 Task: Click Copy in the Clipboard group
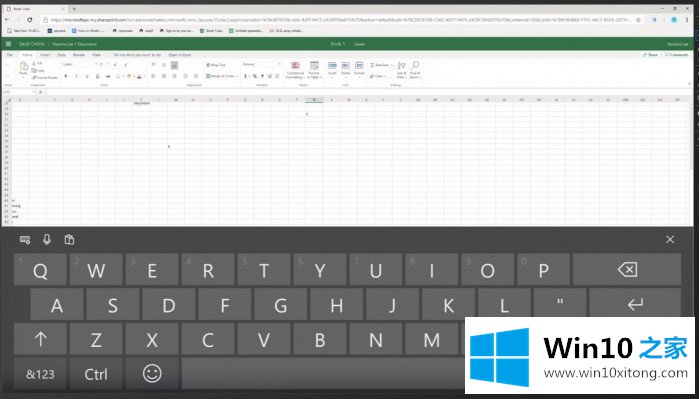coord(38,71)
